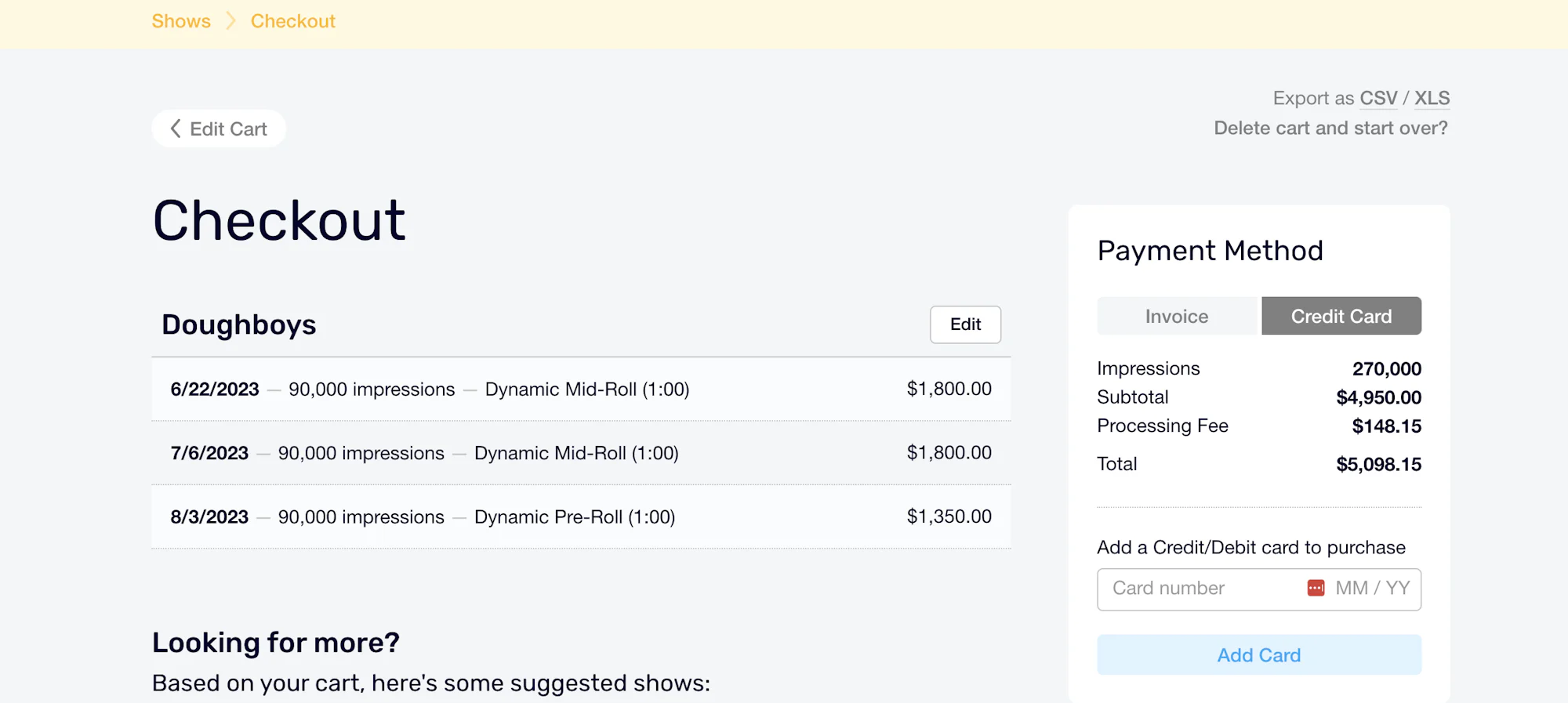
Task: Click the back chevron in Edit Cart
Action: pyautogui.click(x=176, y=129)
